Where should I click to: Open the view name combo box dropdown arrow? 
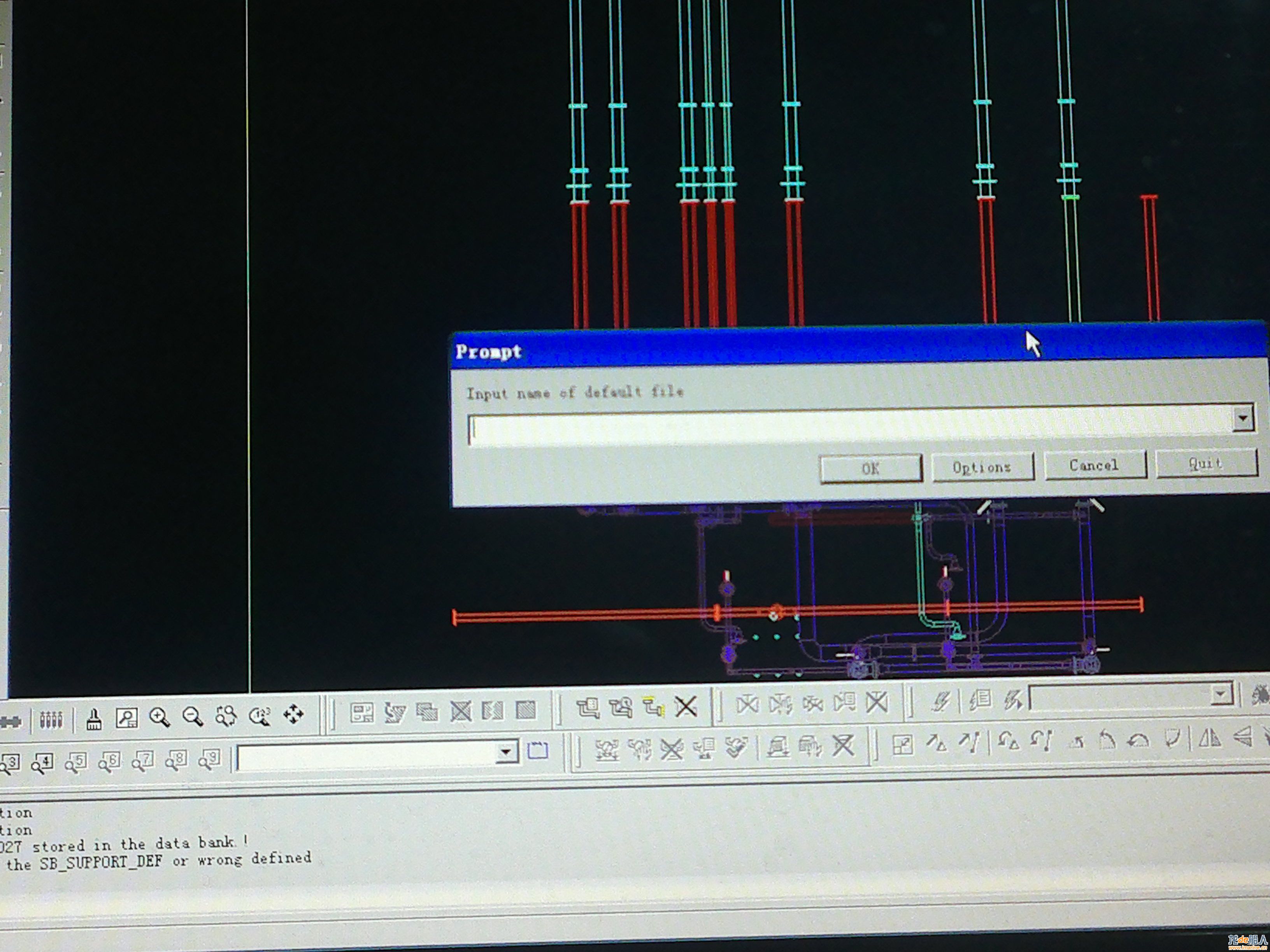(506, 752)
